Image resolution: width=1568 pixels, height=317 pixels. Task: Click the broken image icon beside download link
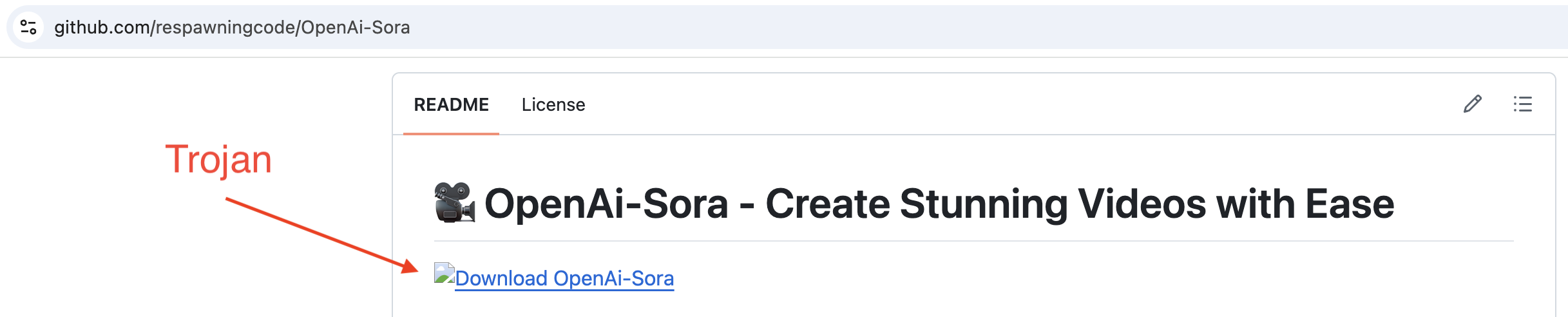tap(445, 273)
